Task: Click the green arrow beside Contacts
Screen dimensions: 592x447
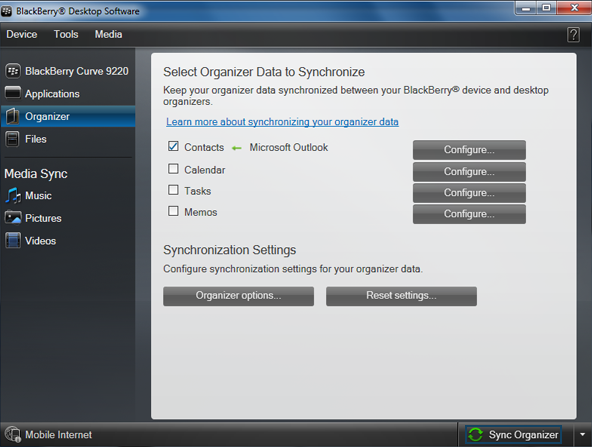Action: point(237,148)
